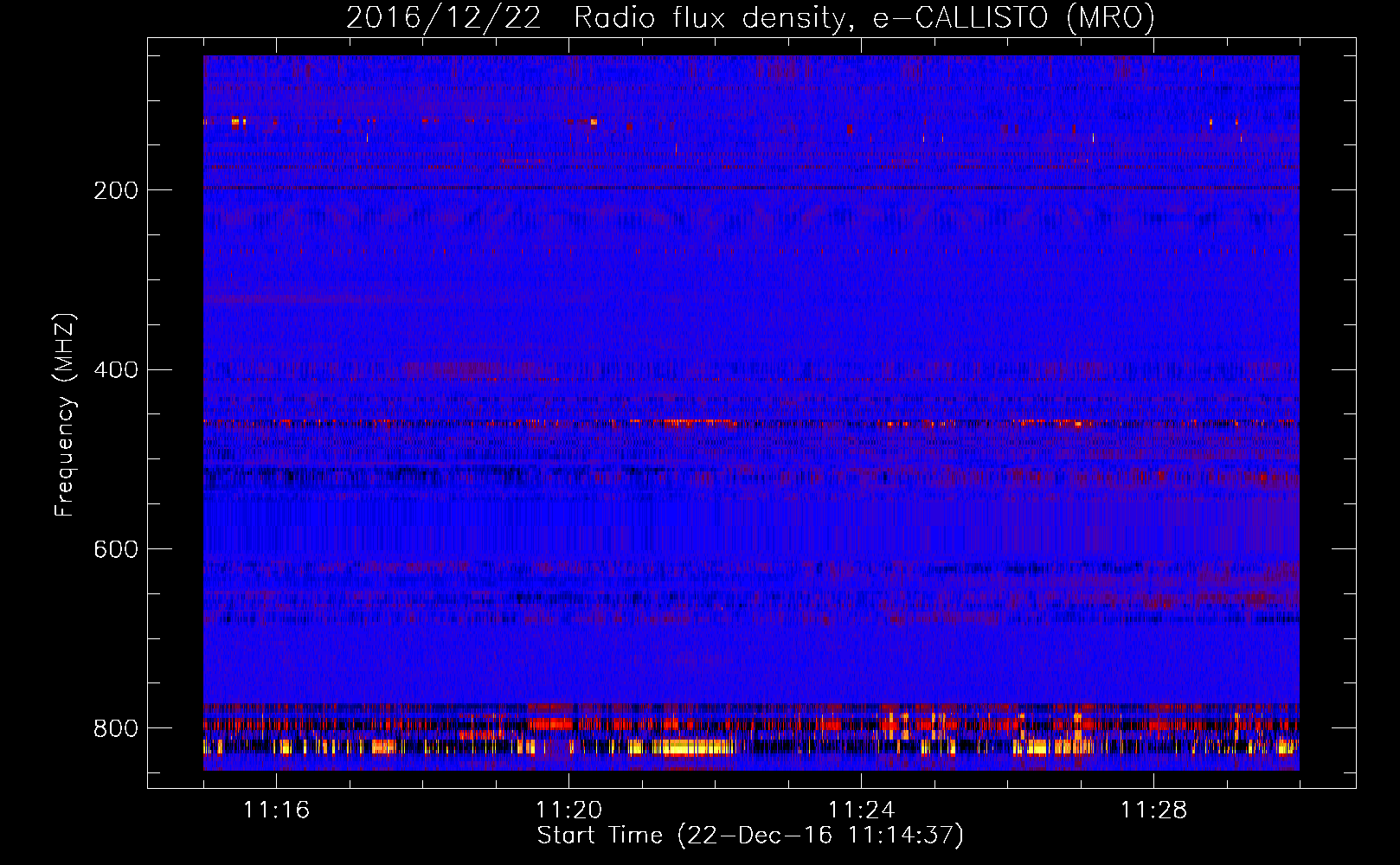Click the 800 frequency tick label
This screenshot has height=865, width=1400.
point(116,729)
